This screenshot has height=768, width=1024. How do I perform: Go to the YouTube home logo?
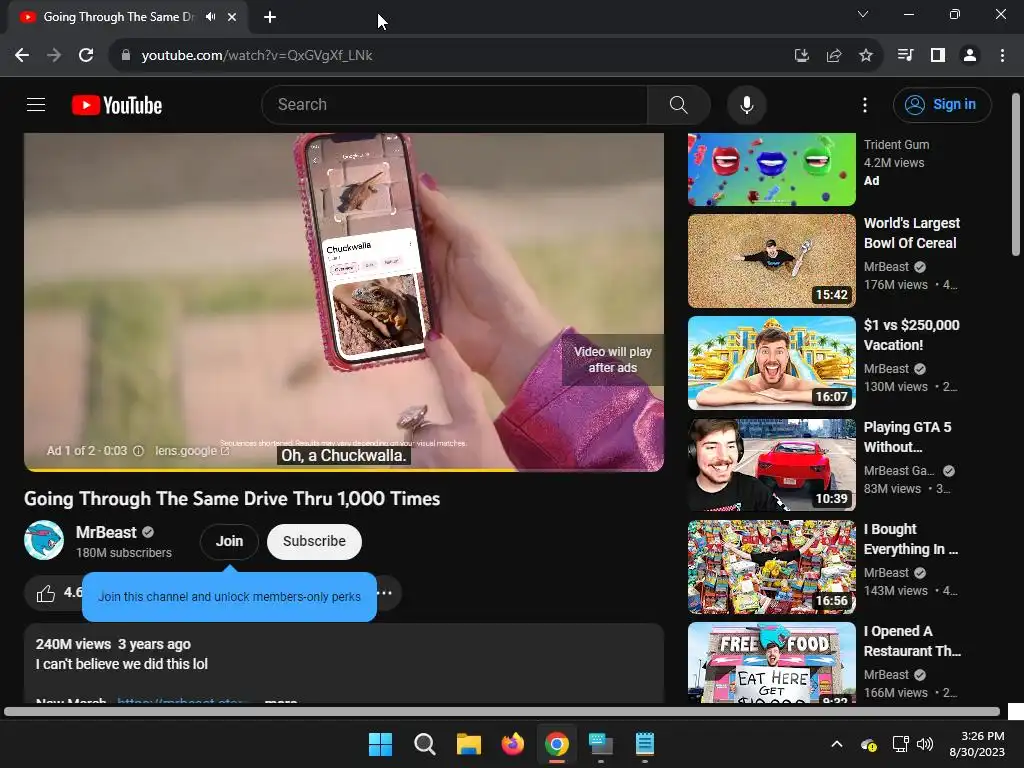pyautogui.click(x=117, y=105)
